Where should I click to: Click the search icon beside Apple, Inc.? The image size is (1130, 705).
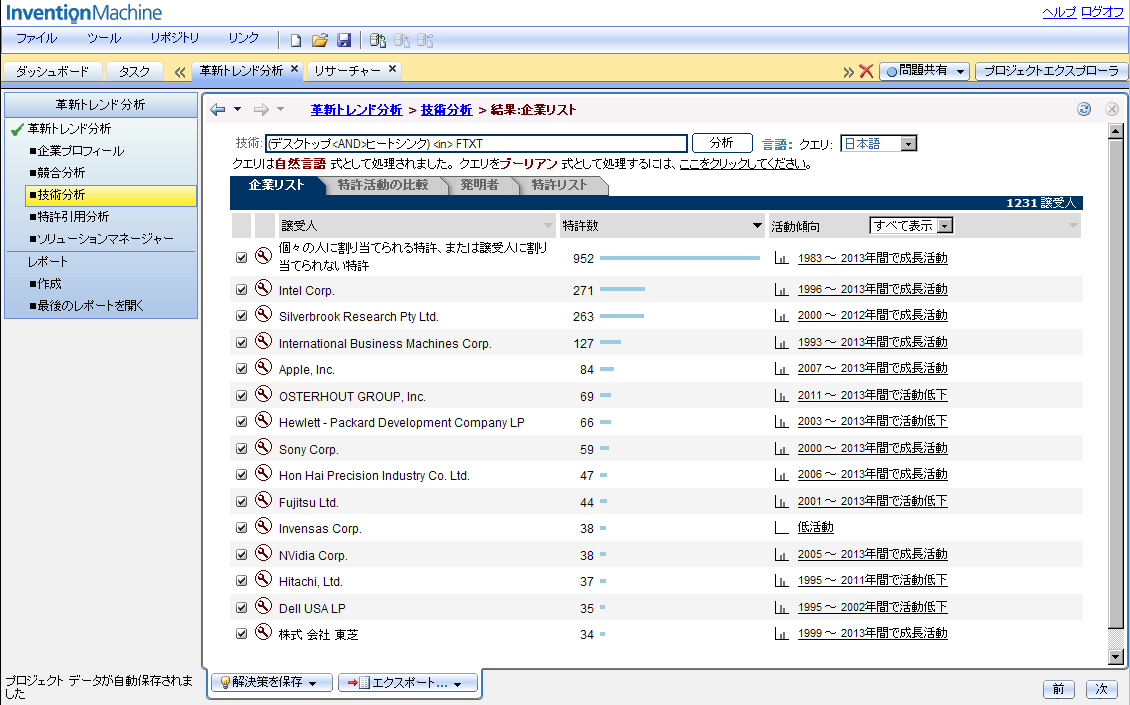(x=264, y=367)
